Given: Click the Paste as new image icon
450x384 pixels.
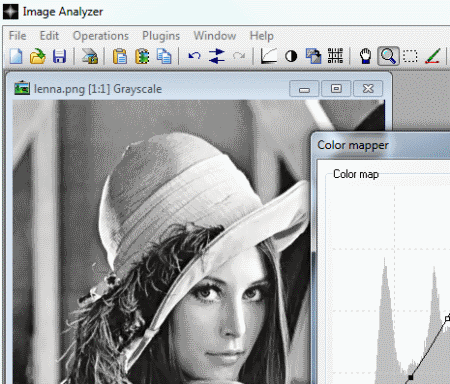Looking at the screenshot, I should coord(142,56).
